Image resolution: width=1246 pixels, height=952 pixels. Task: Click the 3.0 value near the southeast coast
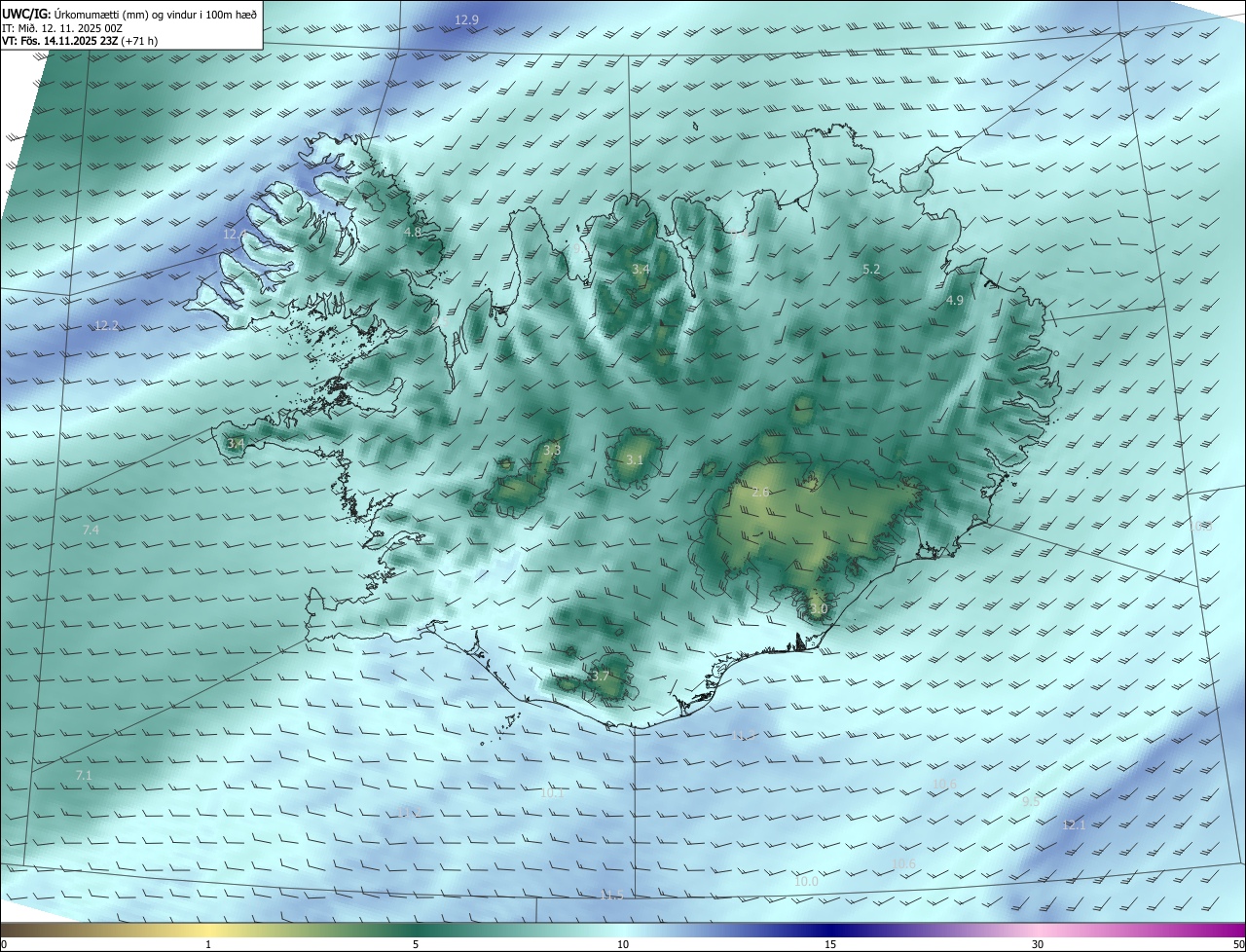point(818,609)
